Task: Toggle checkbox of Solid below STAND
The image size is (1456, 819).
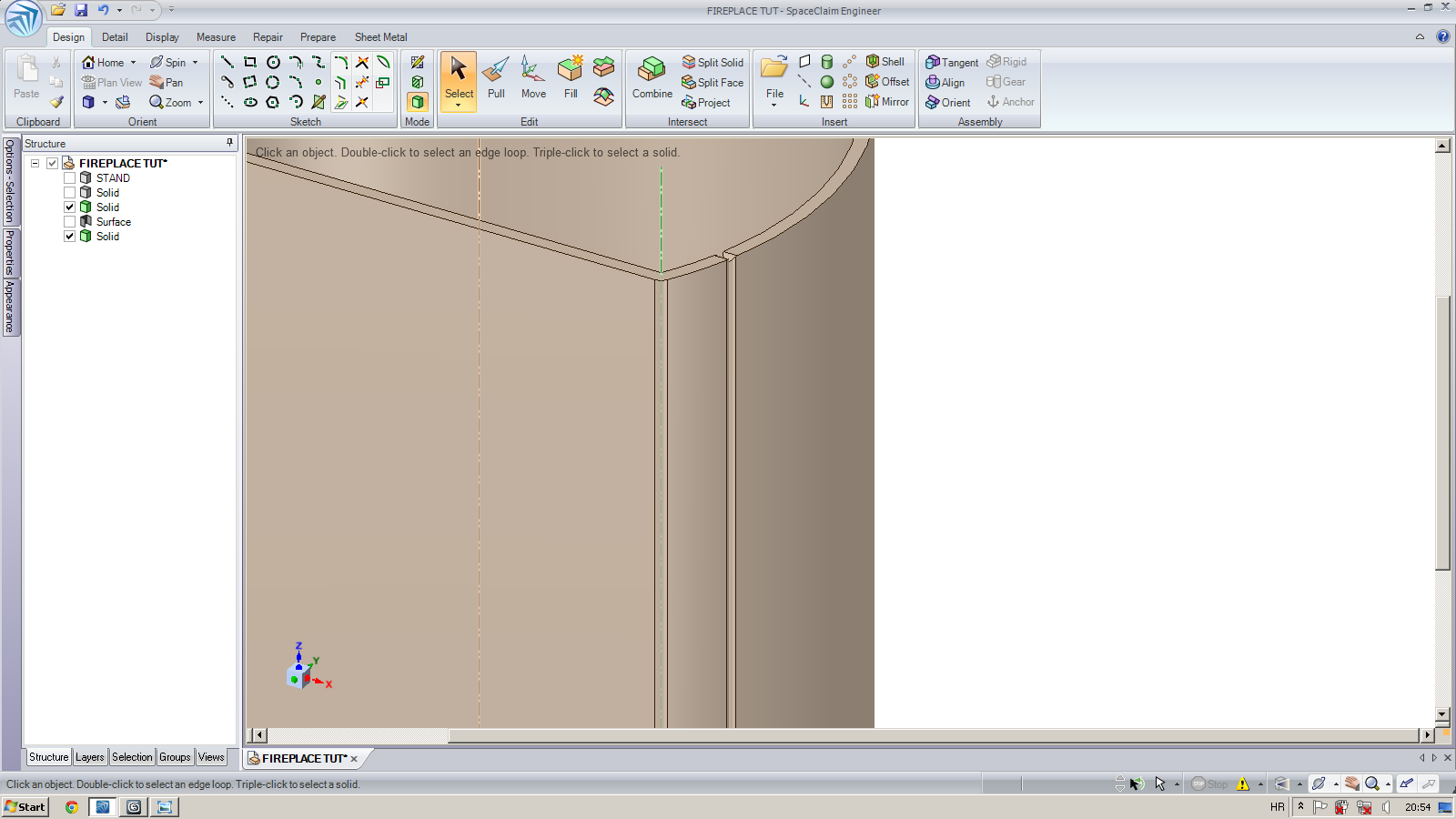Action: coord(69,193)
